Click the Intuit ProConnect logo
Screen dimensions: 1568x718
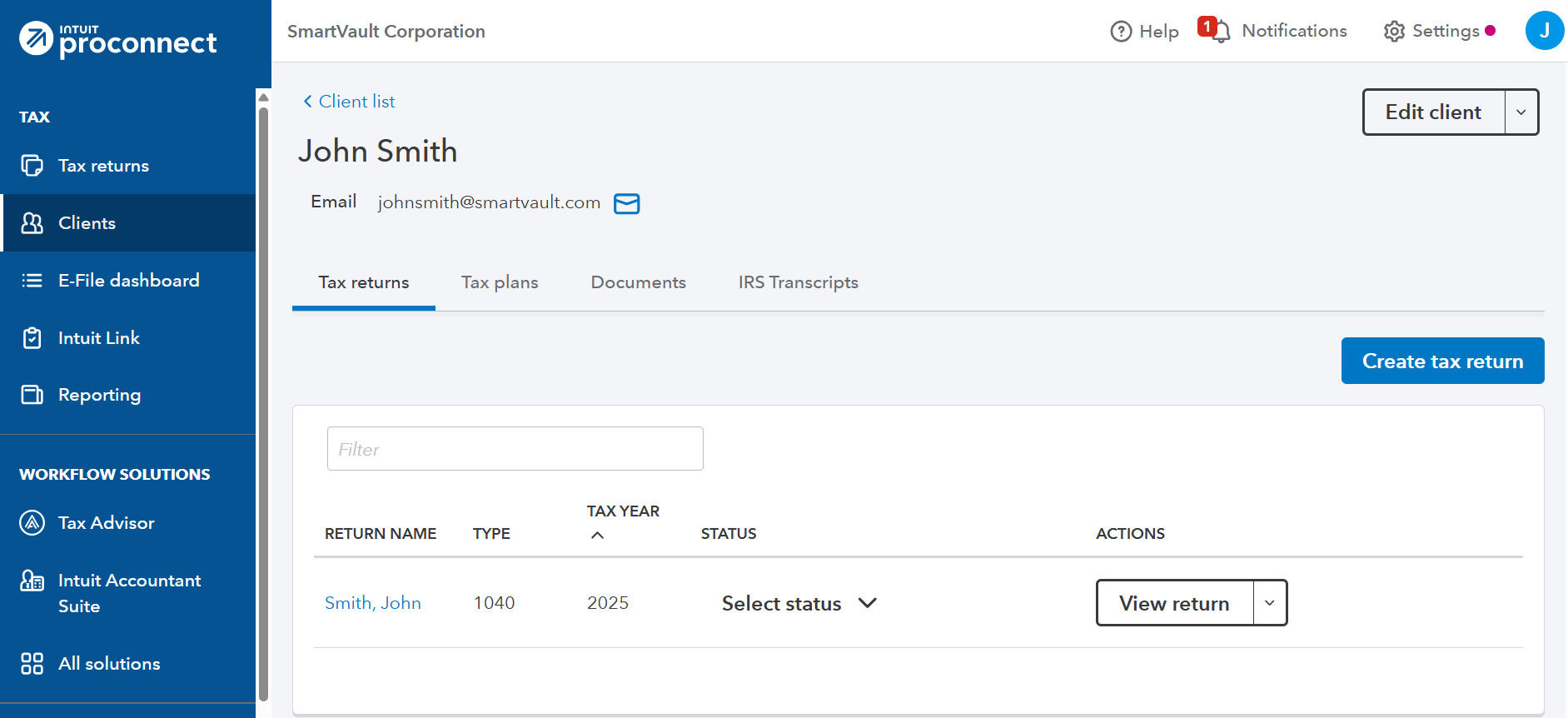coord(117,39)
